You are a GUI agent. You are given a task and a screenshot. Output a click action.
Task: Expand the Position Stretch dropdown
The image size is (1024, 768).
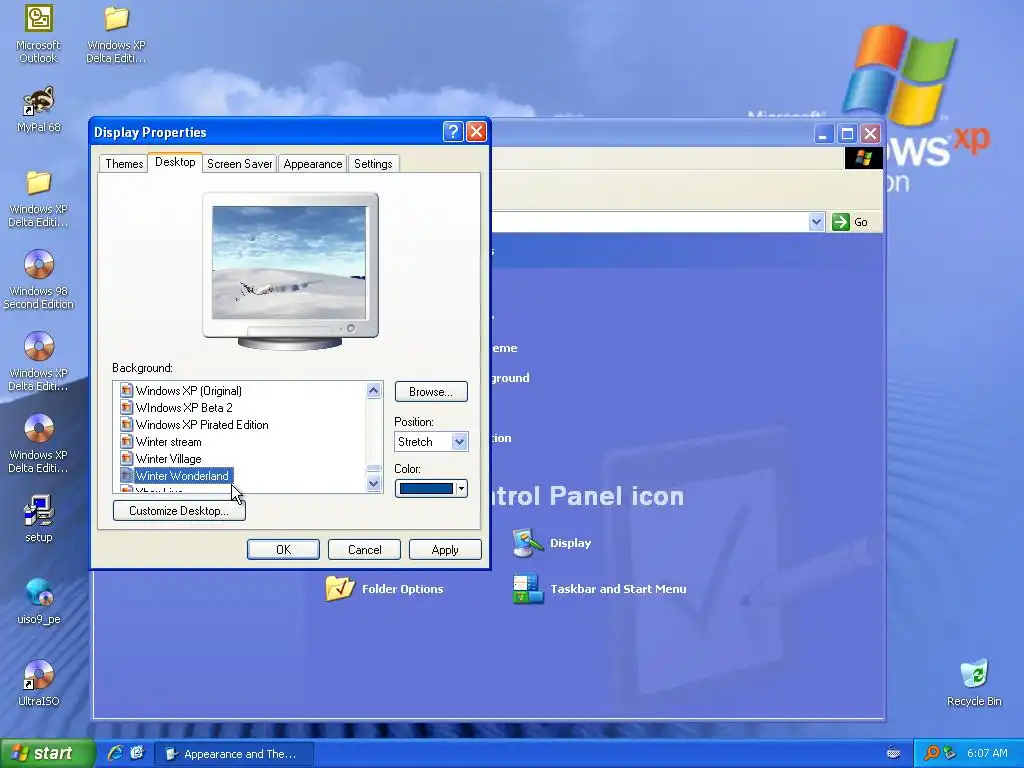[459, 441]
